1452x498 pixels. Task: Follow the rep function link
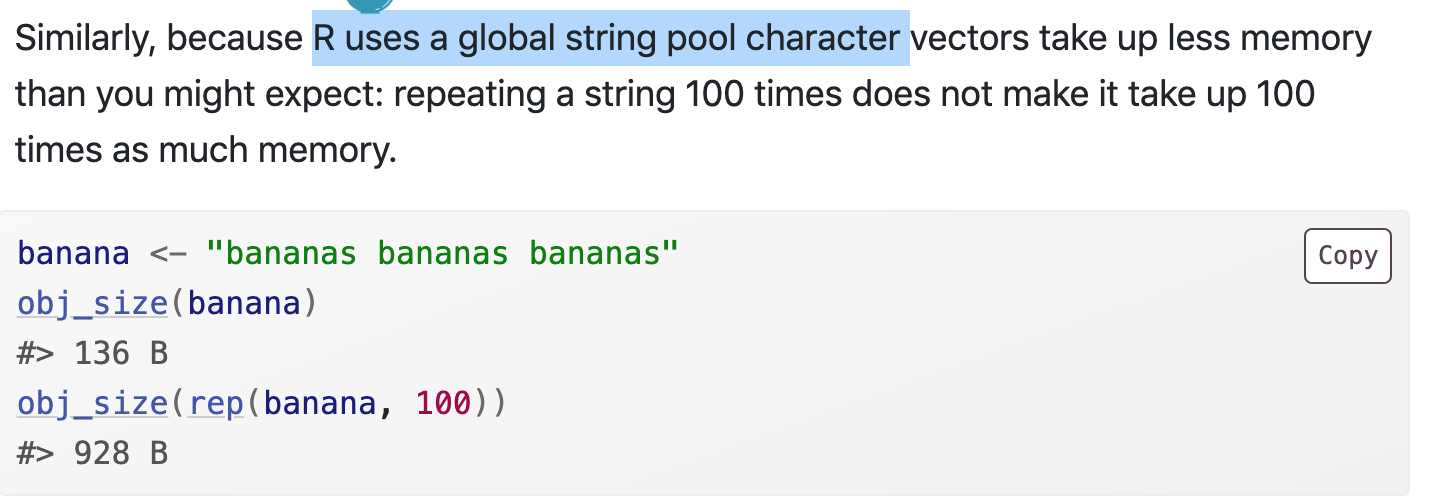pos(217,404)
